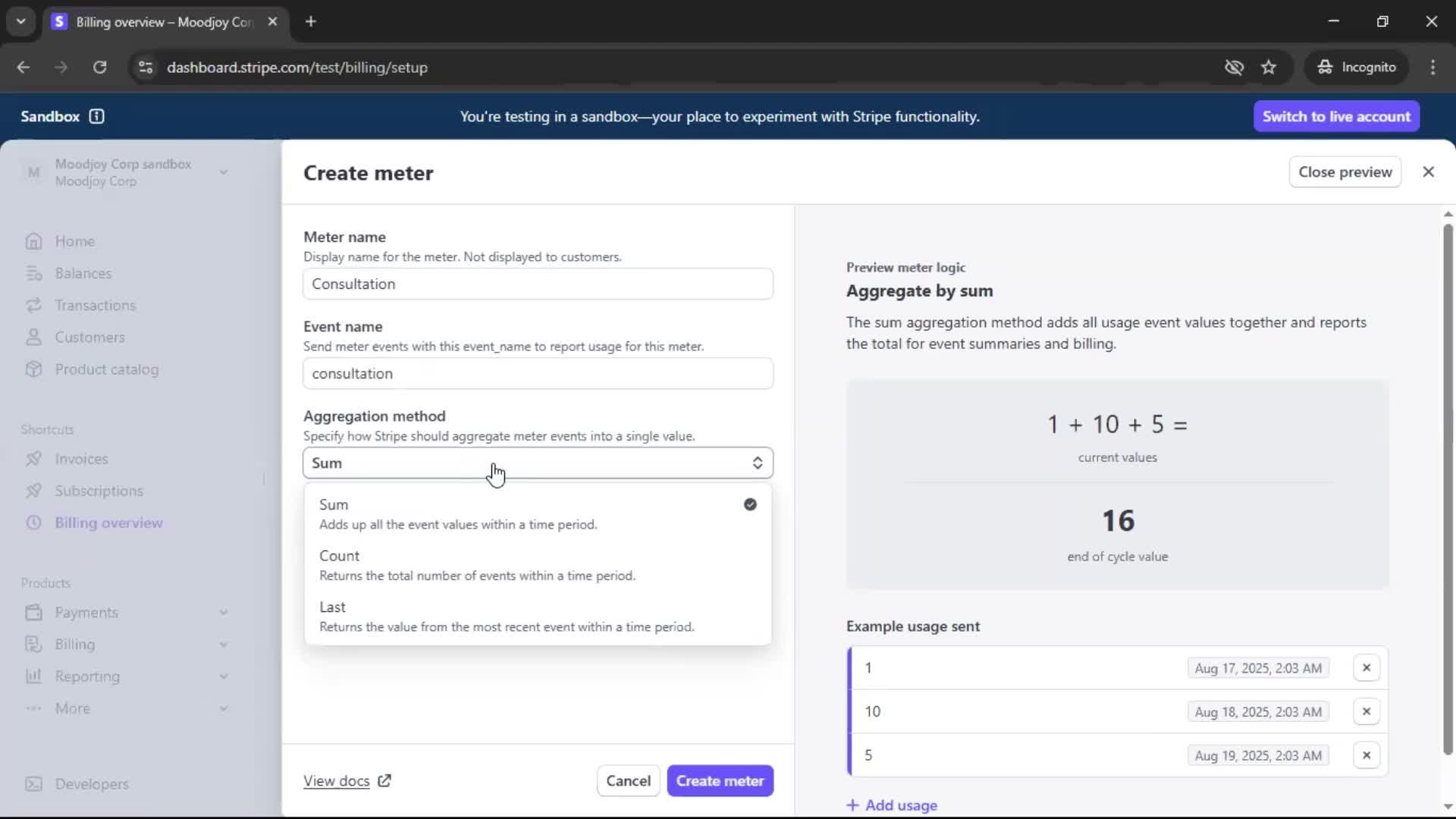The height and width of the screenshot is (819, 1456).
Task: Remove the first usage entry valued 1
Action: click(1366, 668)
